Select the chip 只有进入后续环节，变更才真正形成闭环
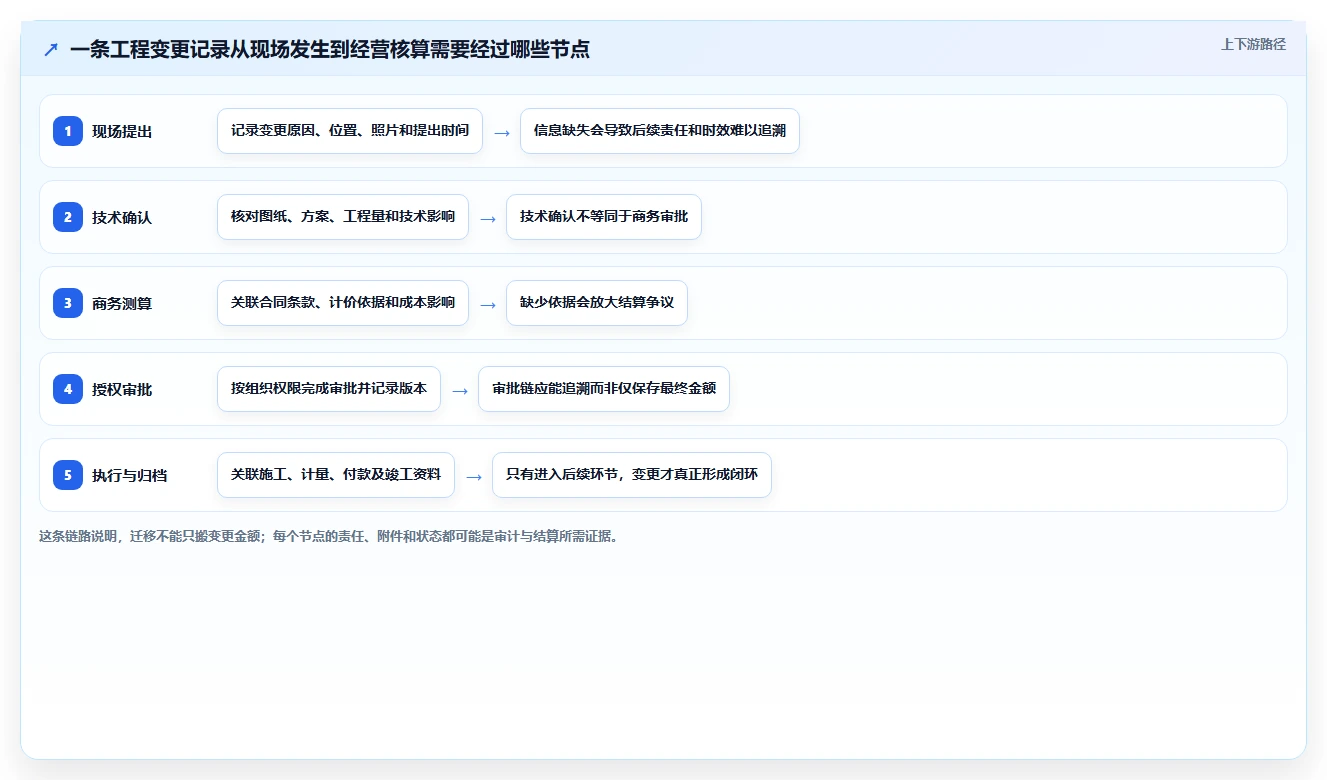This screenshot has height=780, width=1327. pos(632,475)
